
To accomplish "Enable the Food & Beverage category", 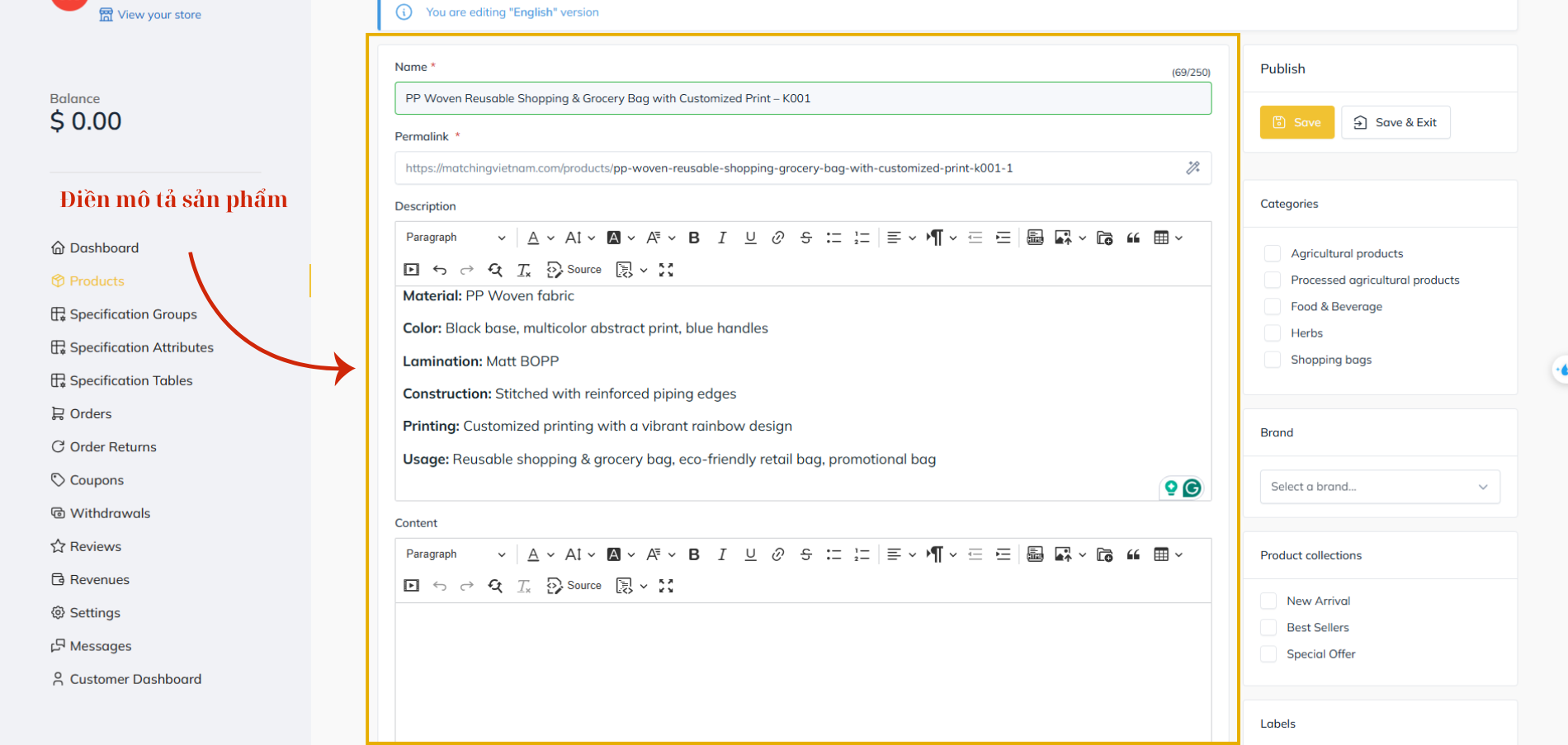I will click(x=1273, y=307).
